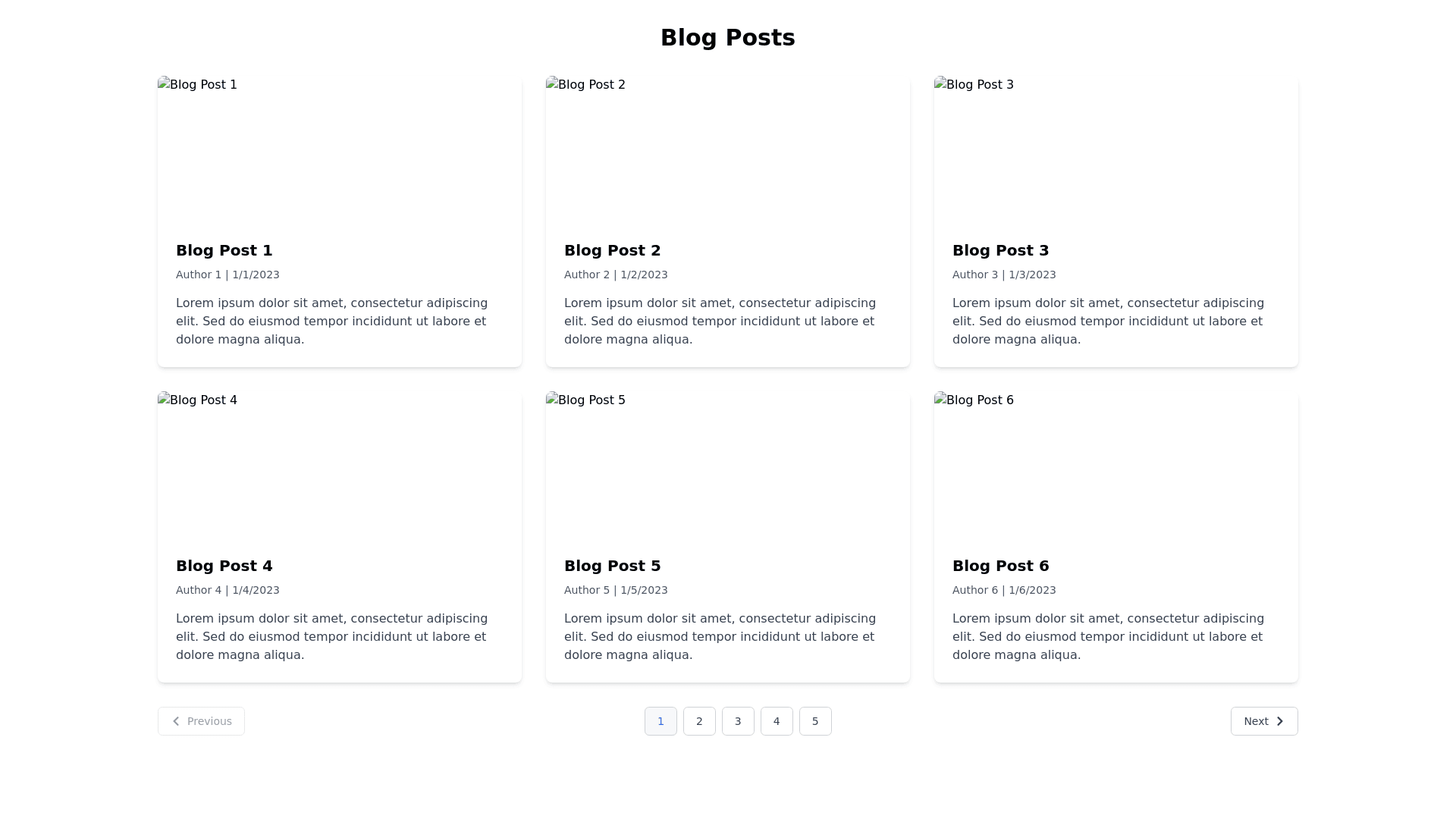This screenshot has width=1456, height=819.
Task: Open the Blog Post 6 heading
Action: (1001, 566)
